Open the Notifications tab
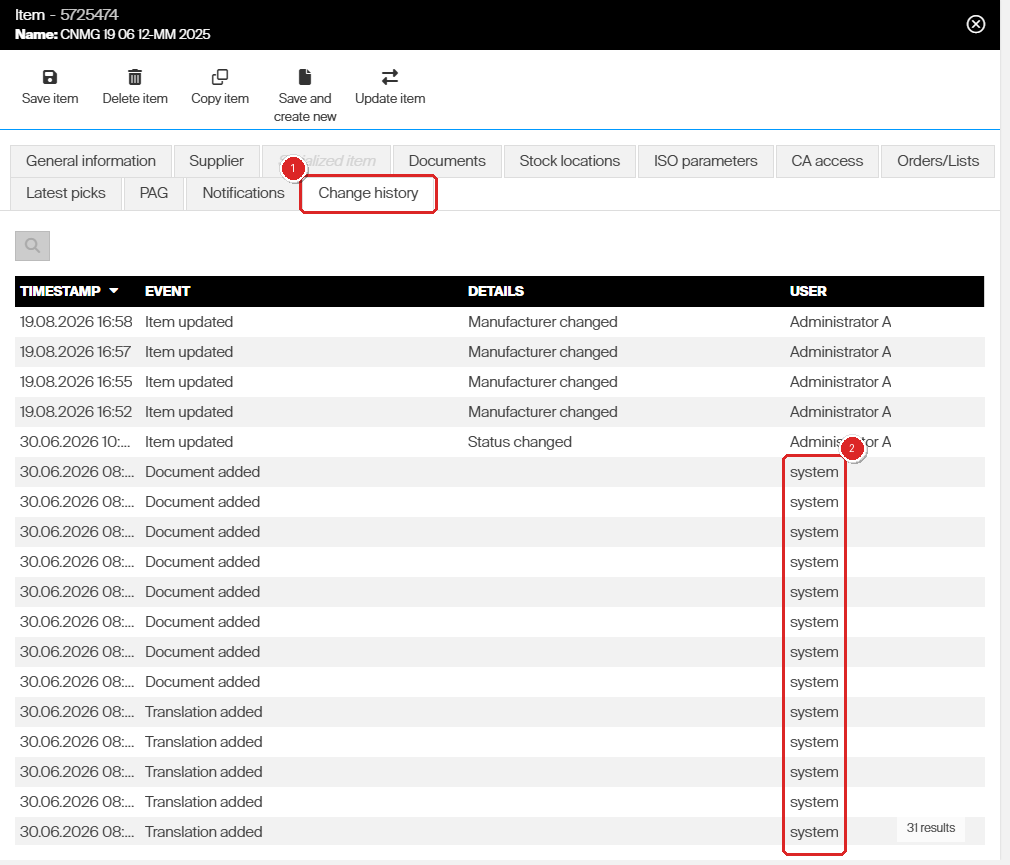 click(243, 193)
